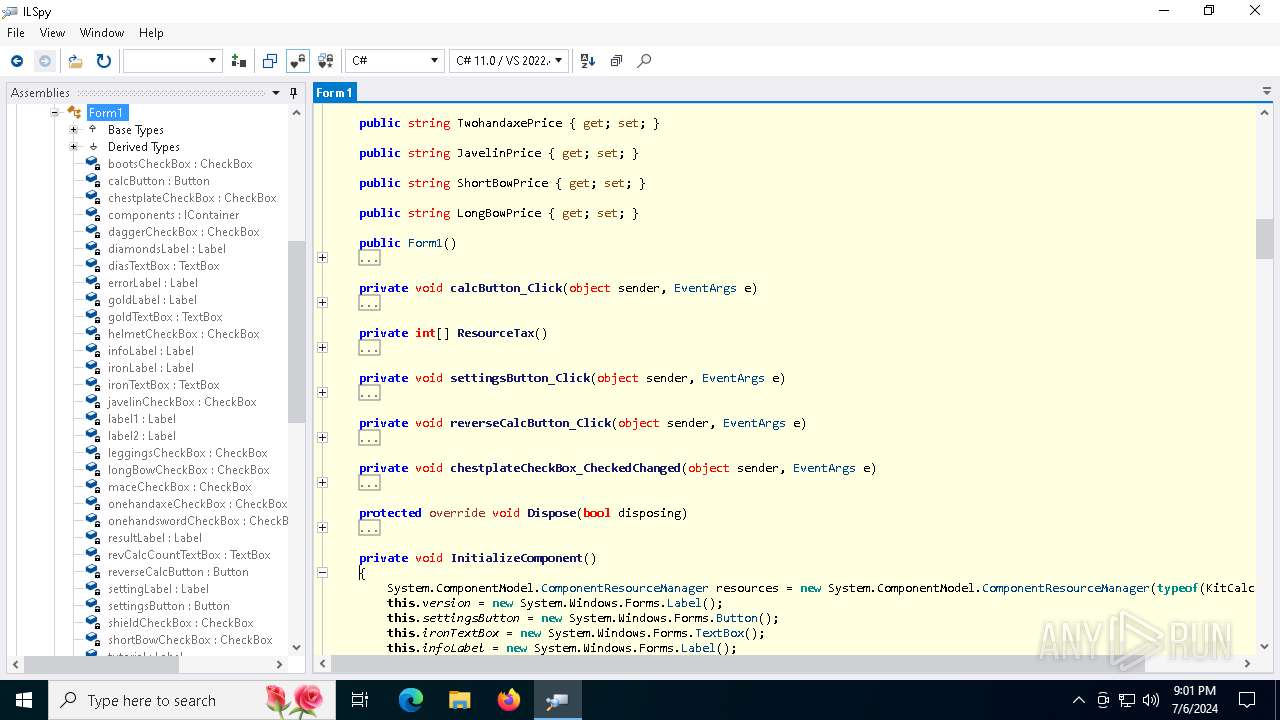This screenshot has width=1280, height=720.
Task: Open an assembly with the folder icon
Action: pyautogui.click(x=75, y=61)
